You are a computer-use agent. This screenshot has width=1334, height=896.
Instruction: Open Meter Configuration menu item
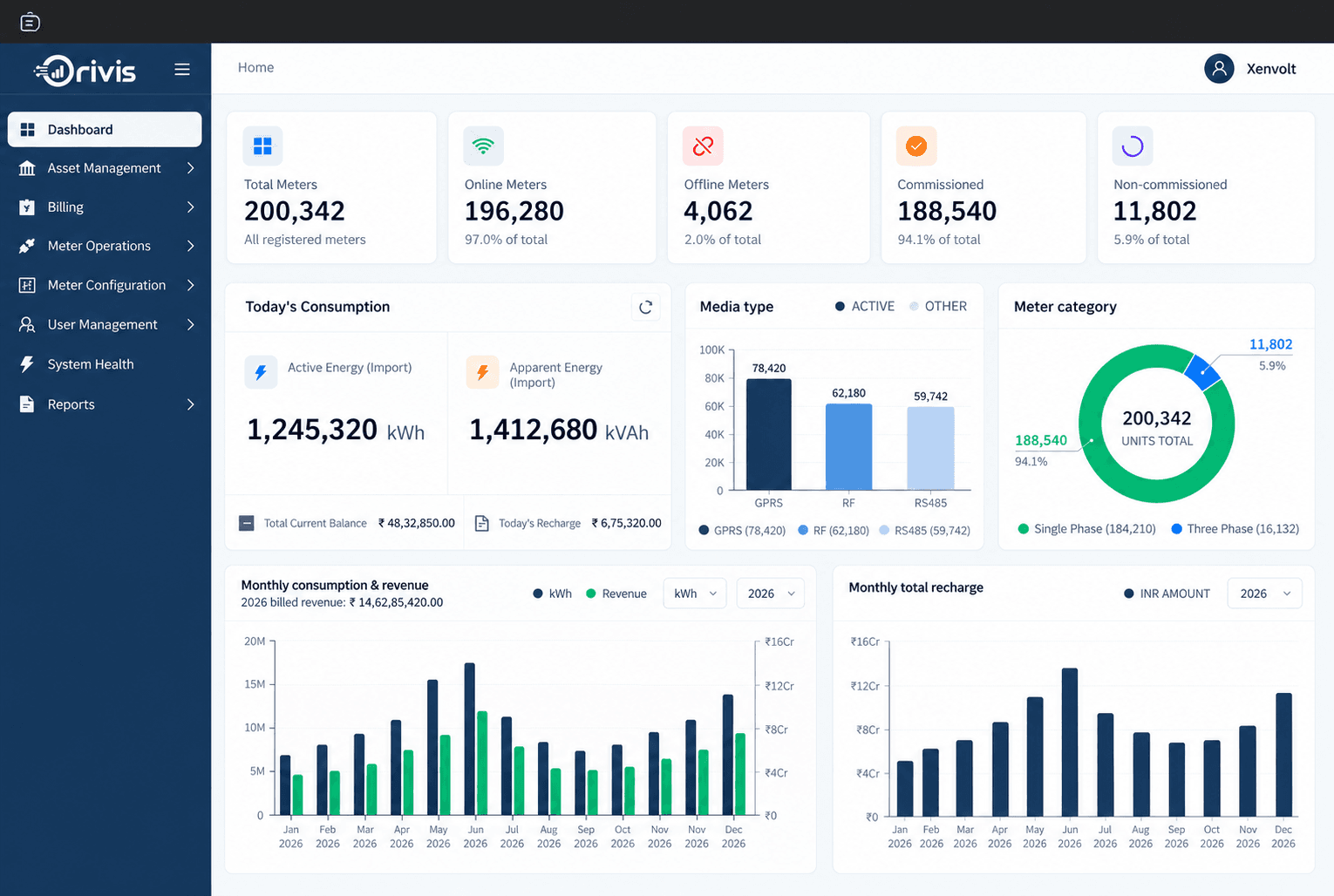click(x=105, y=285)
